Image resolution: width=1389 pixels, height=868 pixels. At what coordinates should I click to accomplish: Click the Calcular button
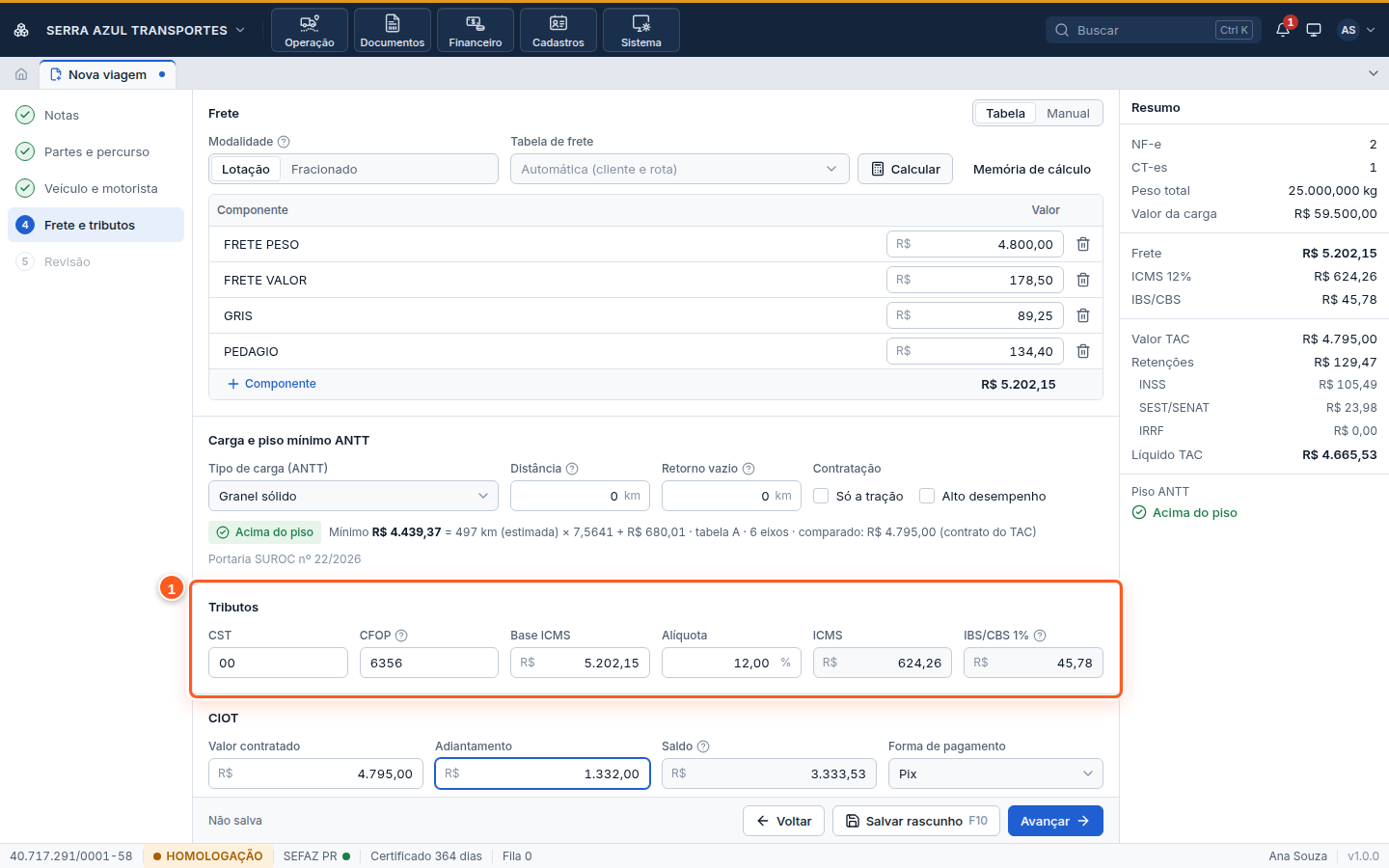coord(905,169)
